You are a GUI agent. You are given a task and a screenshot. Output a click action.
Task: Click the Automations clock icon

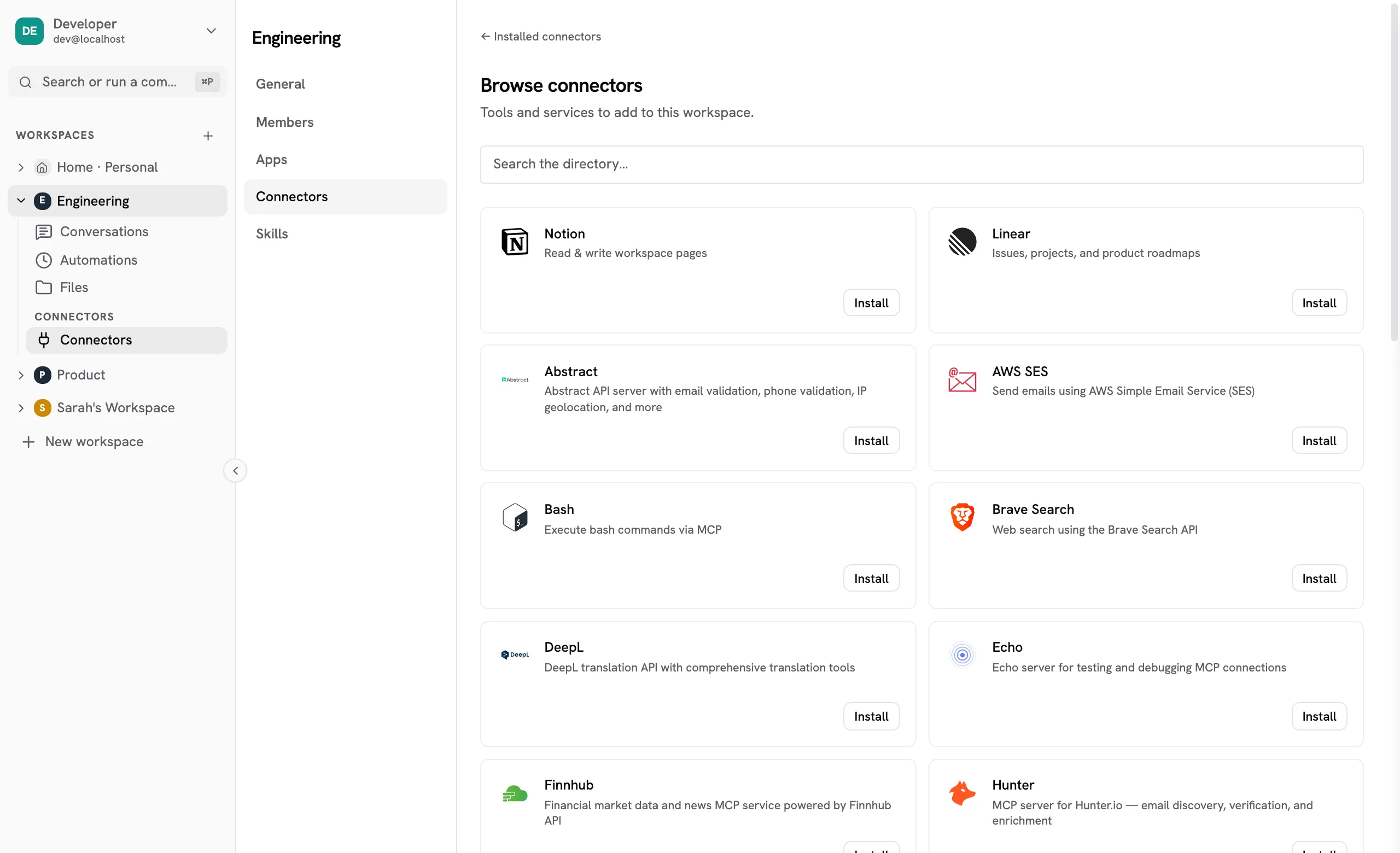click(44, 260)
